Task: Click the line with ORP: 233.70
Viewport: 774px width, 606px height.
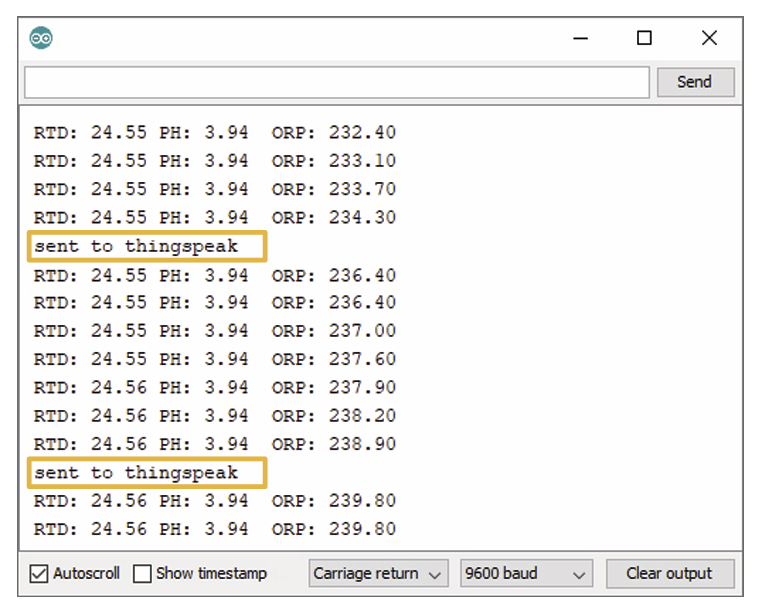Action: pyautogui.click(x=215, y=189)
